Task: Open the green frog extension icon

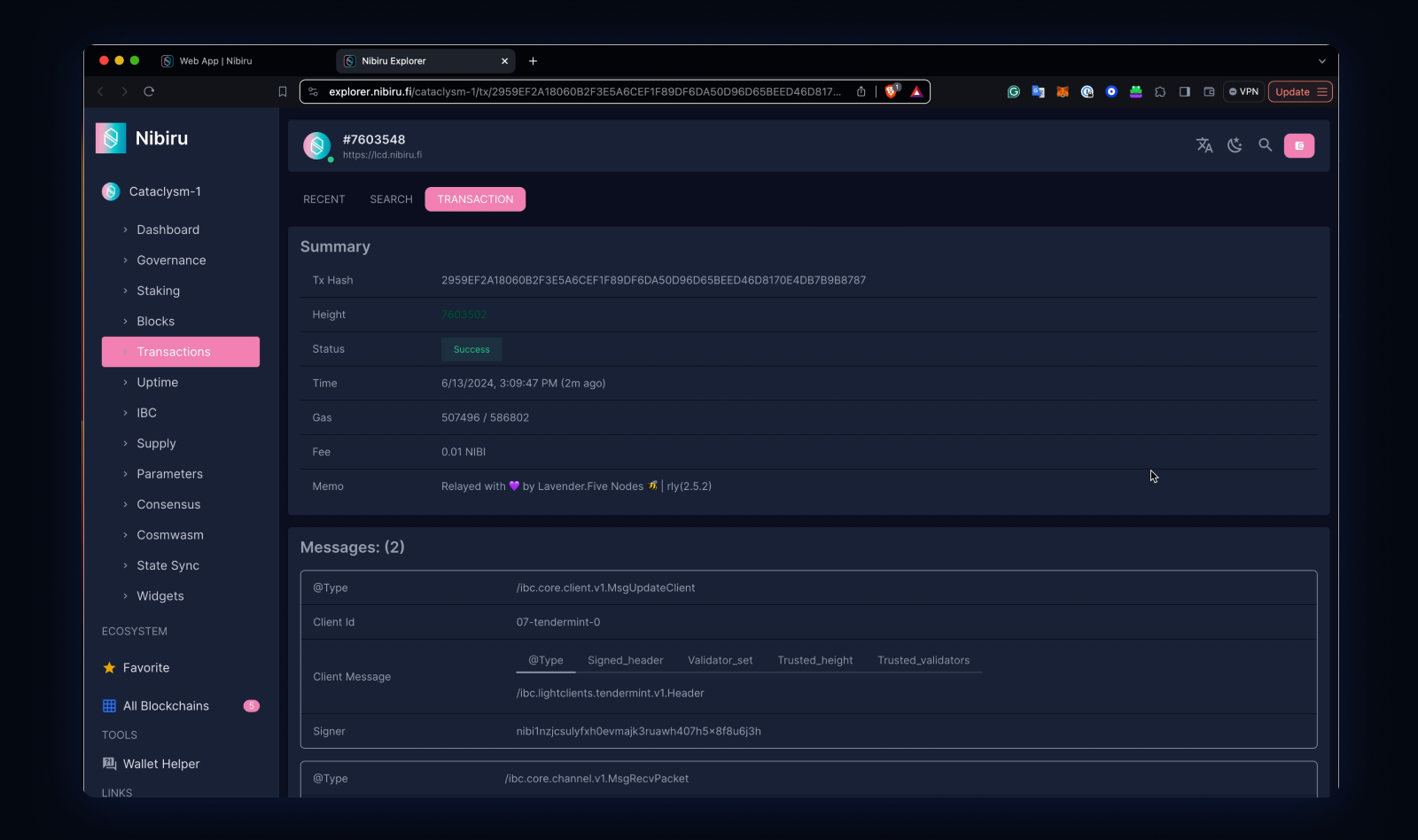Action: click(1135, 91)
